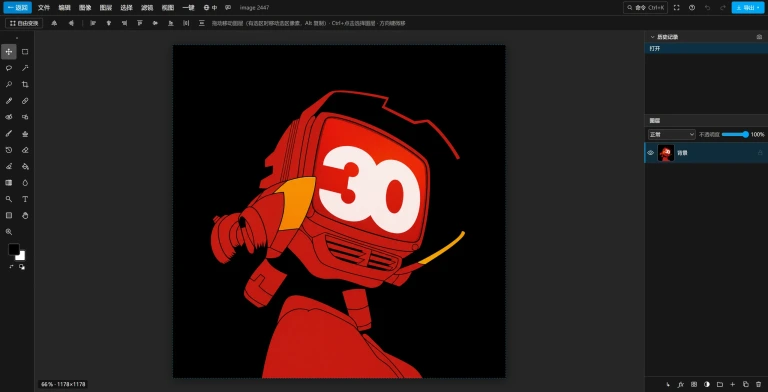This screenshot has width=768, height=392.
Task: Open the 一键 menu
Action: tap(189, 7)
